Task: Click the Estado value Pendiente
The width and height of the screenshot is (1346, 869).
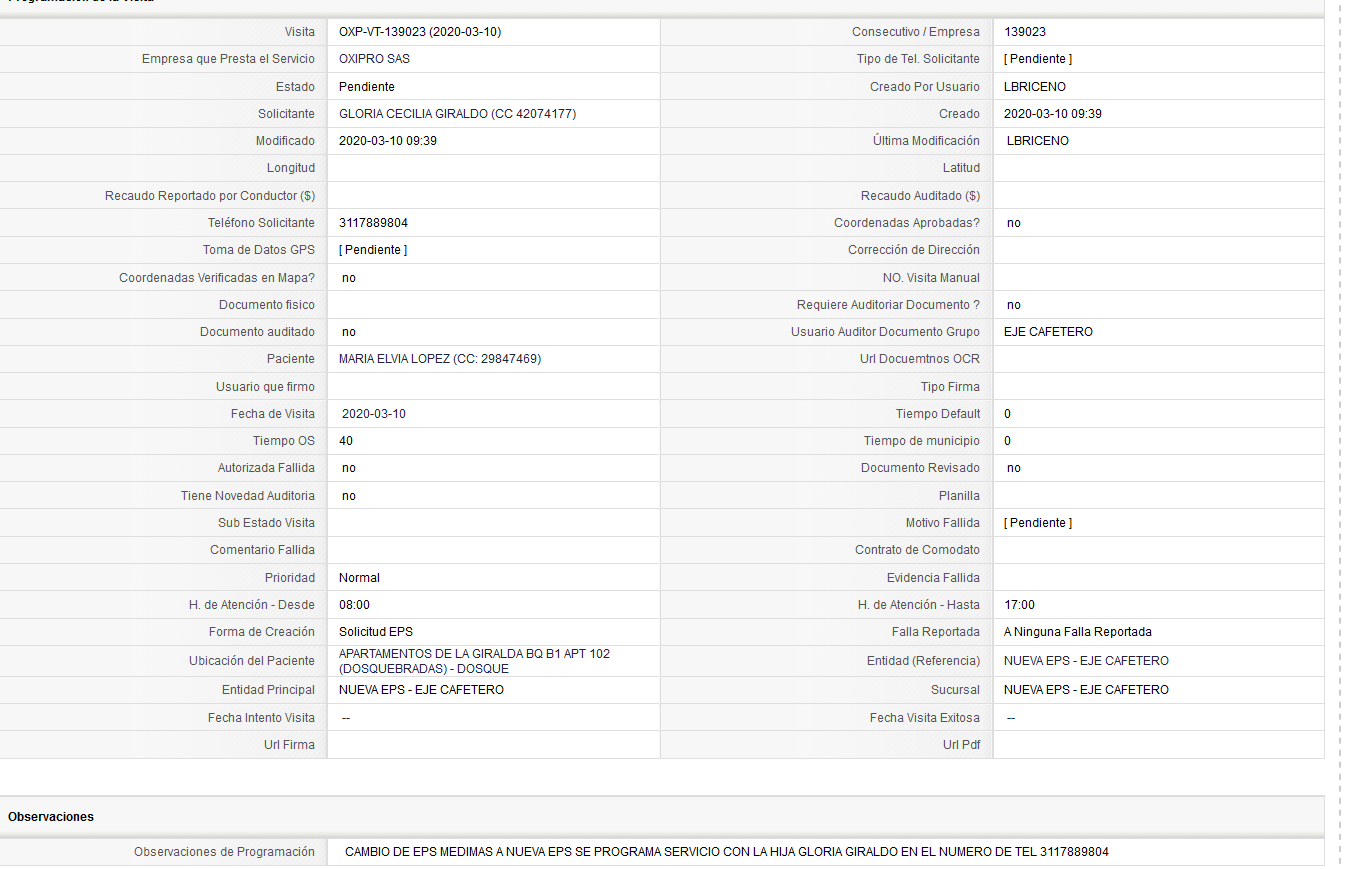Action: (367, 87)
